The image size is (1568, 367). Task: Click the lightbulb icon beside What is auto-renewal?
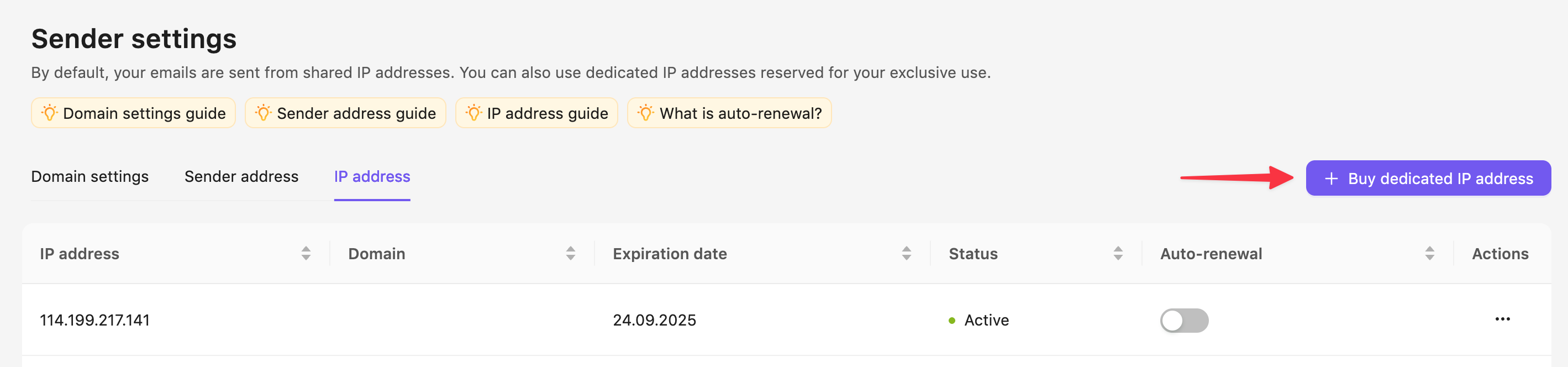click(x=645, y=113)
